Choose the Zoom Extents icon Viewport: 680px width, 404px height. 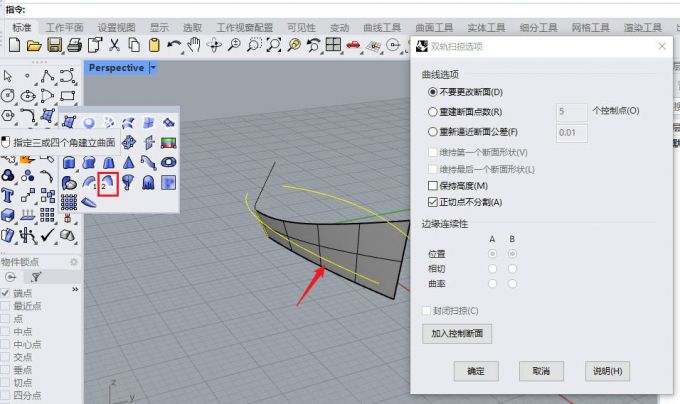click(274, 45)
